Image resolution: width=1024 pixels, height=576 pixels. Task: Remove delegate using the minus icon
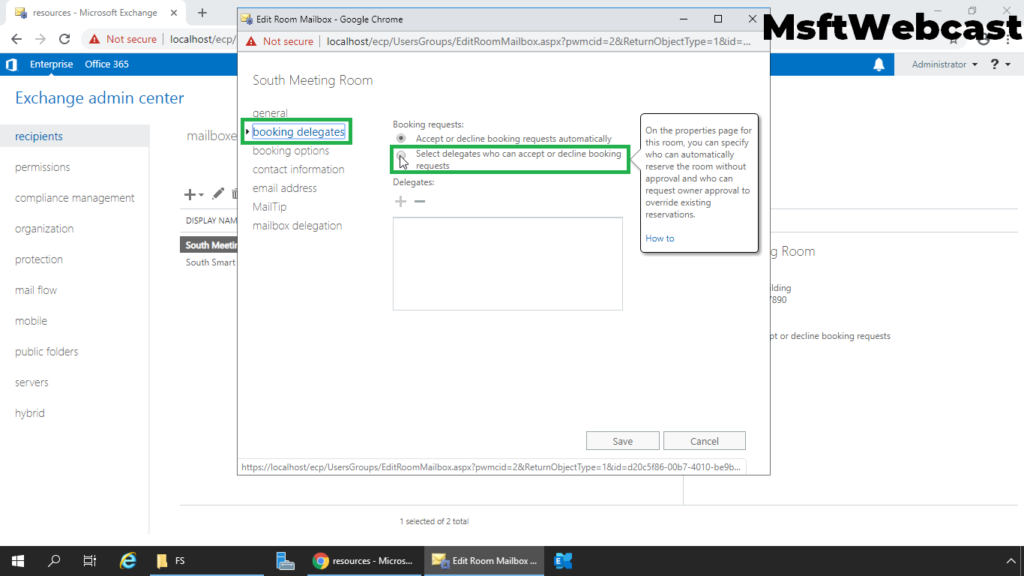[420, 201]
